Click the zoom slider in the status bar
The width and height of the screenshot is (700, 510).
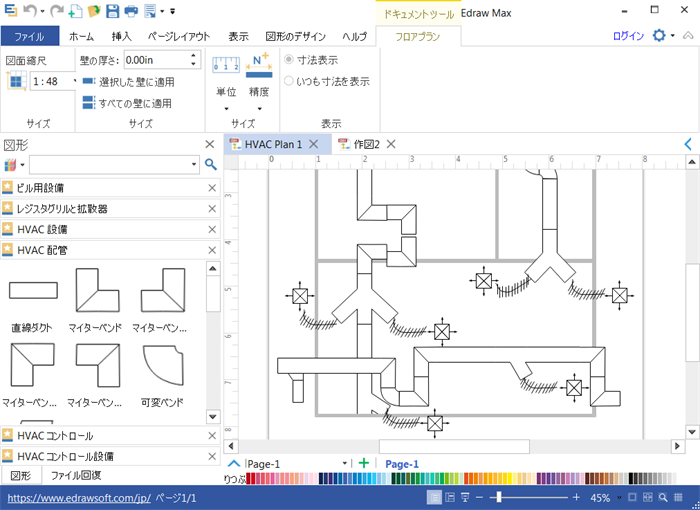[530, 497]
